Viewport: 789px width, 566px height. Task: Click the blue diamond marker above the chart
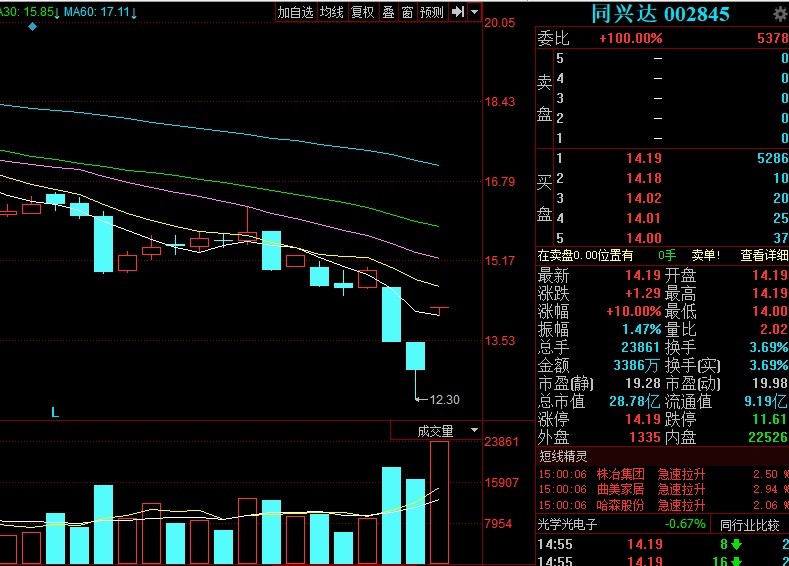33,26
